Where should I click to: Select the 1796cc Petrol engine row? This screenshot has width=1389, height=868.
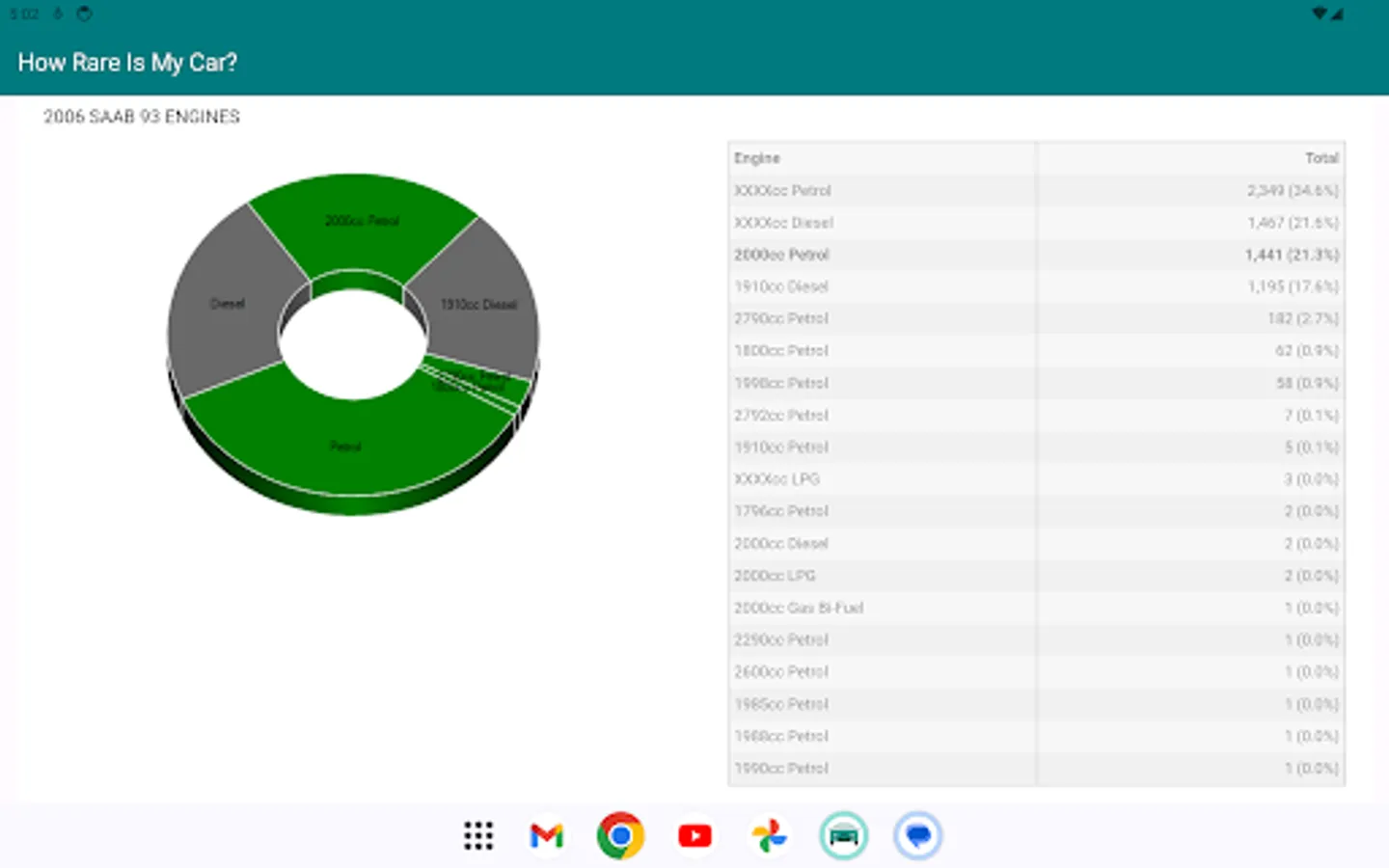coord(1037,511)
